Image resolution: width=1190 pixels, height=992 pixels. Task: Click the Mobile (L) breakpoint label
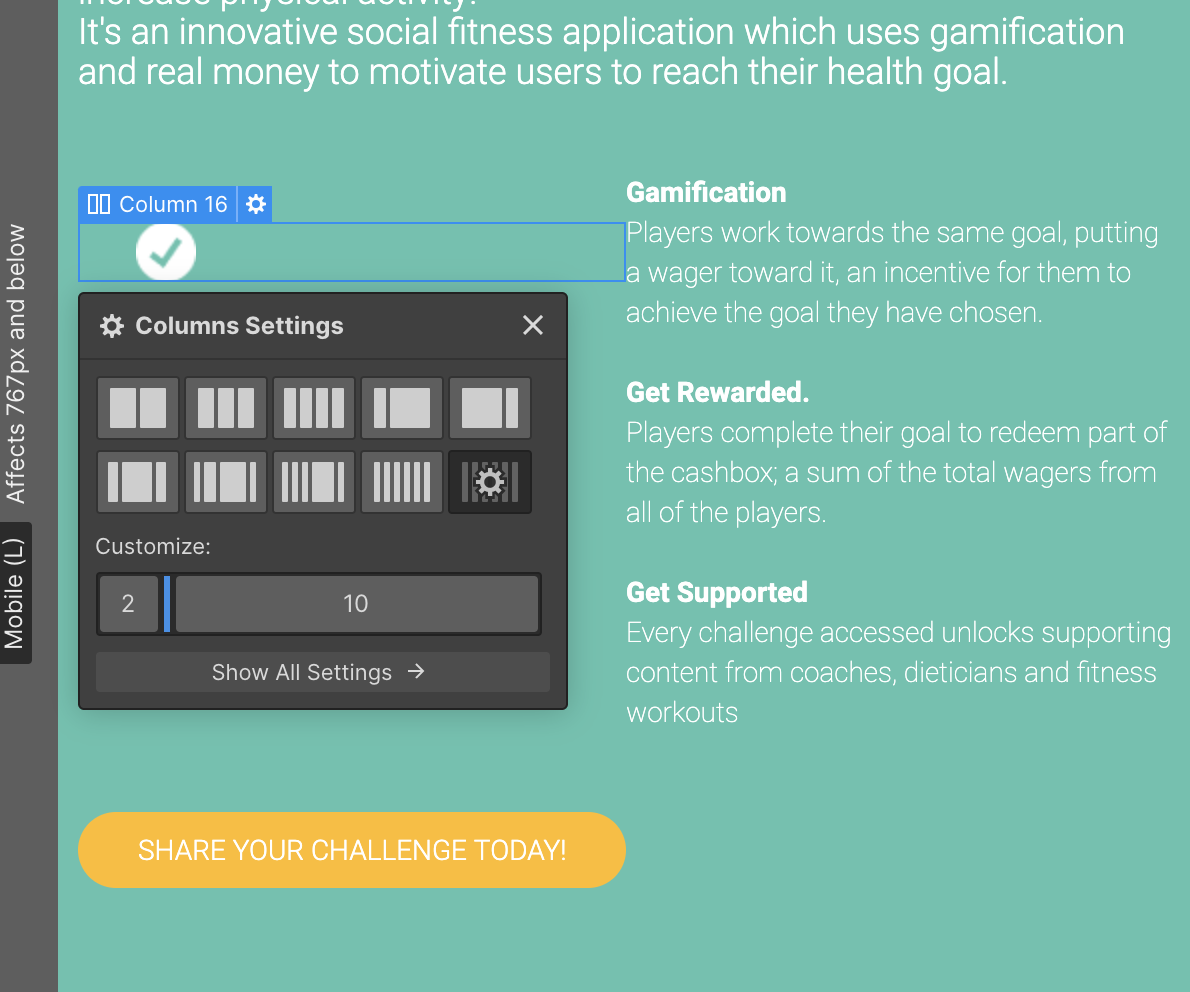coord(15,593)
